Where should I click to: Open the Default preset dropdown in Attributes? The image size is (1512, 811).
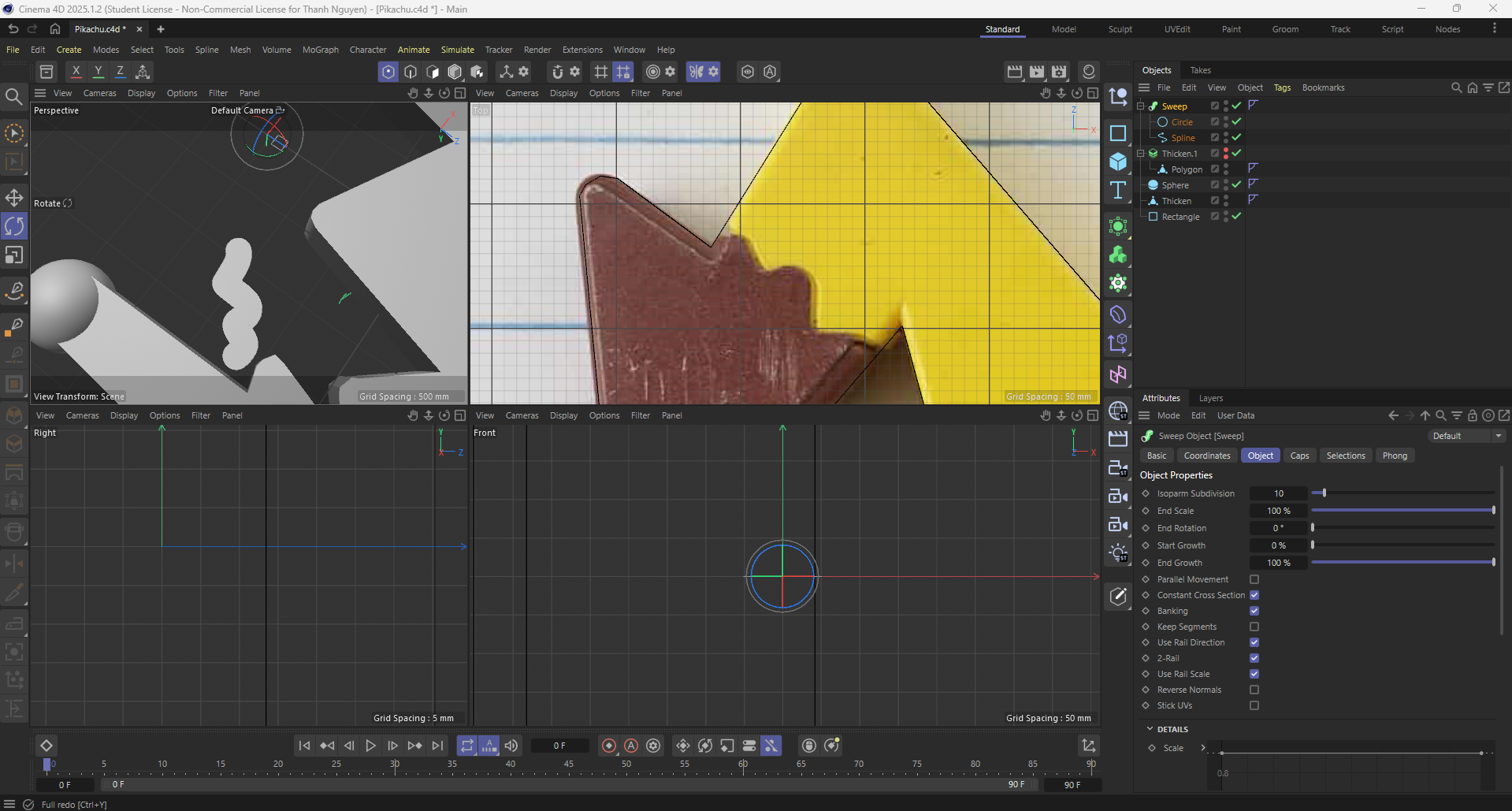pyautogui.click(x=1466, y=435)
